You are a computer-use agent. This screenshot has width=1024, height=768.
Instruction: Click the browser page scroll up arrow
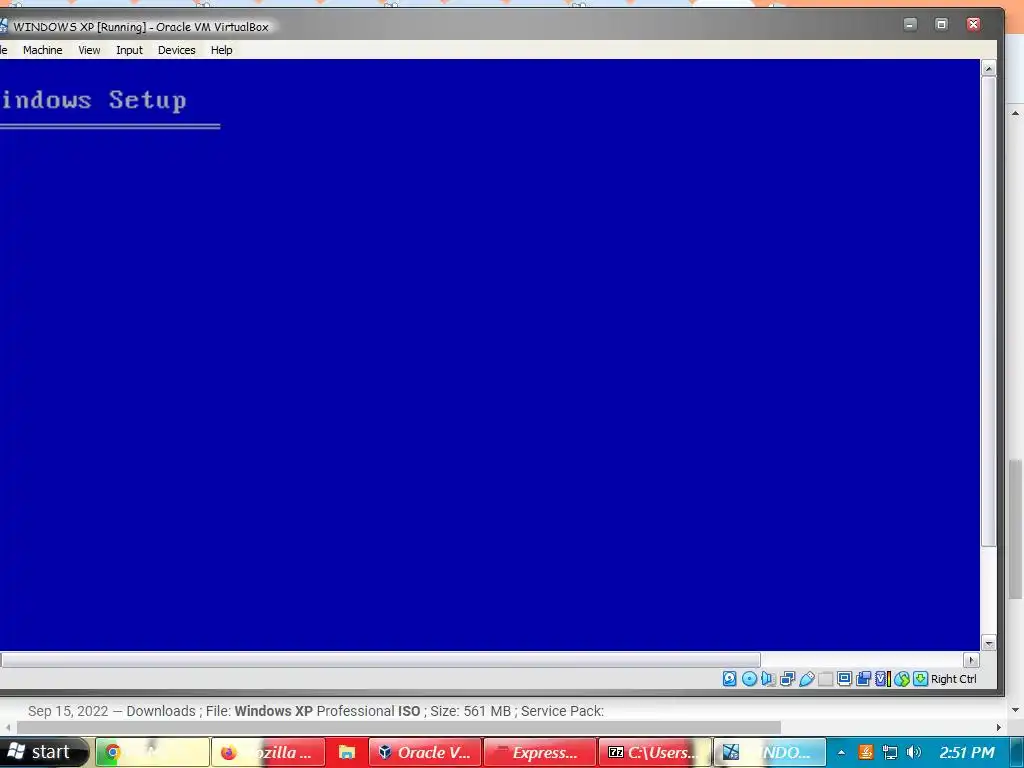[x=1016, y=113]
